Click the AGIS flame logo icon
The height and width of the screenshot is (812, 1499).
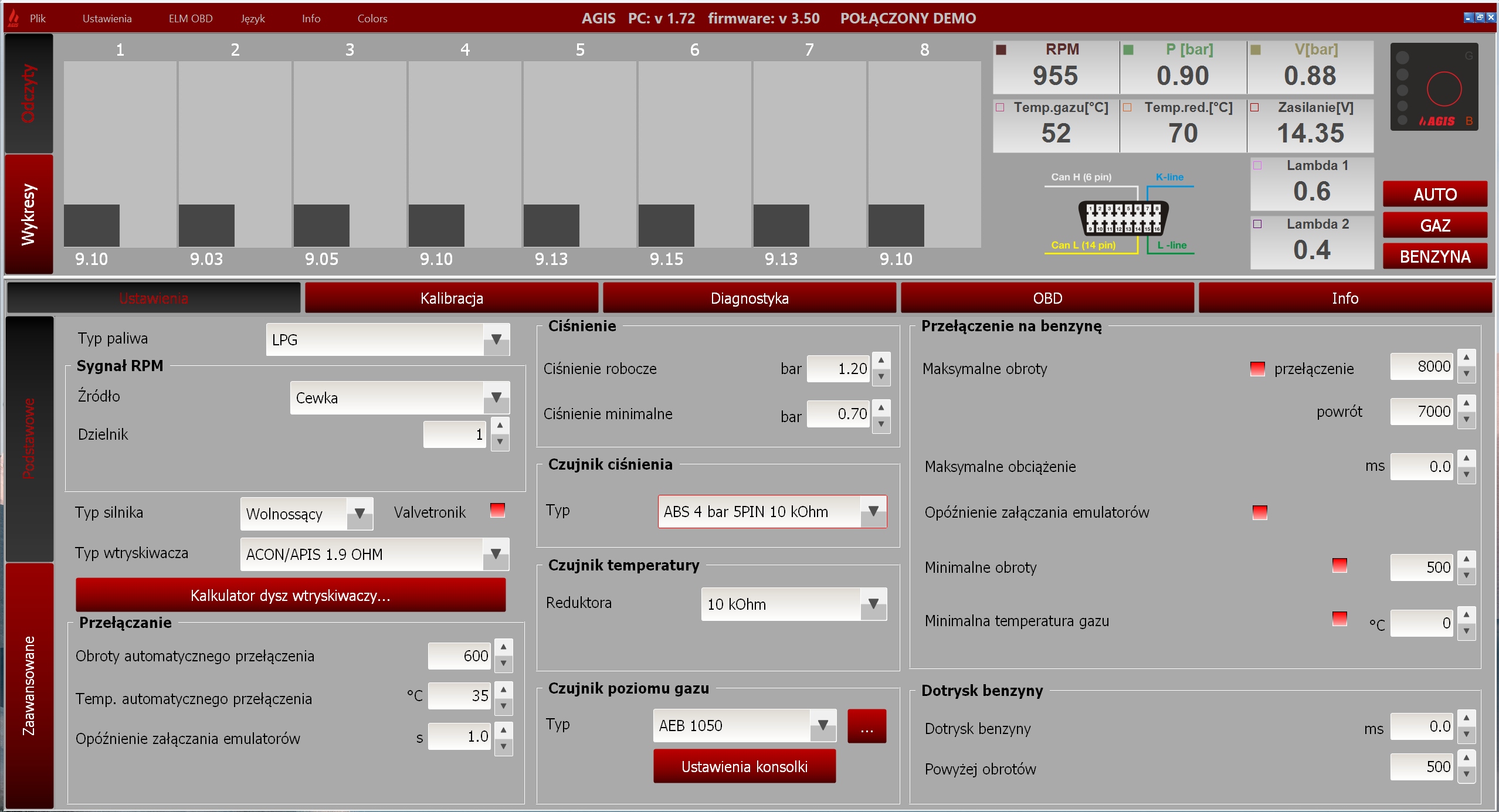[13, 18]
